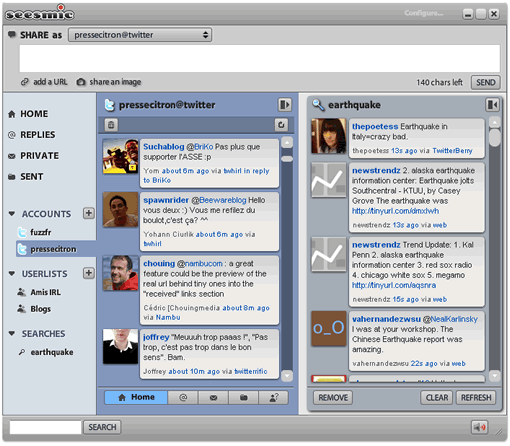Click the trash icon in pressecitron column

[x=111, y=125]
